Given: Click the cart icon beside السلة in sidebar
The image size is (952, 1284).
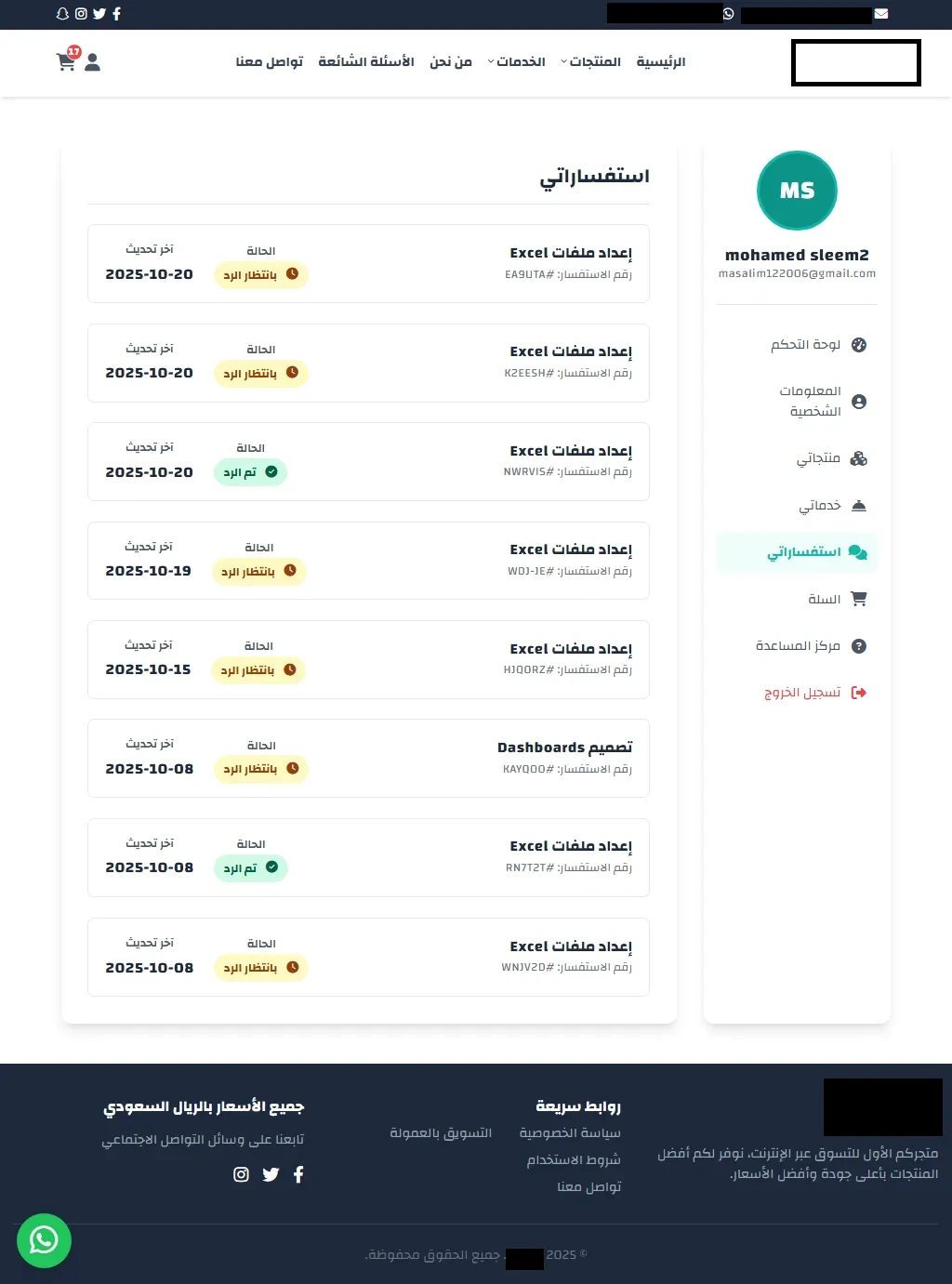Looking at the screenshot, I should tap(860, 599).
